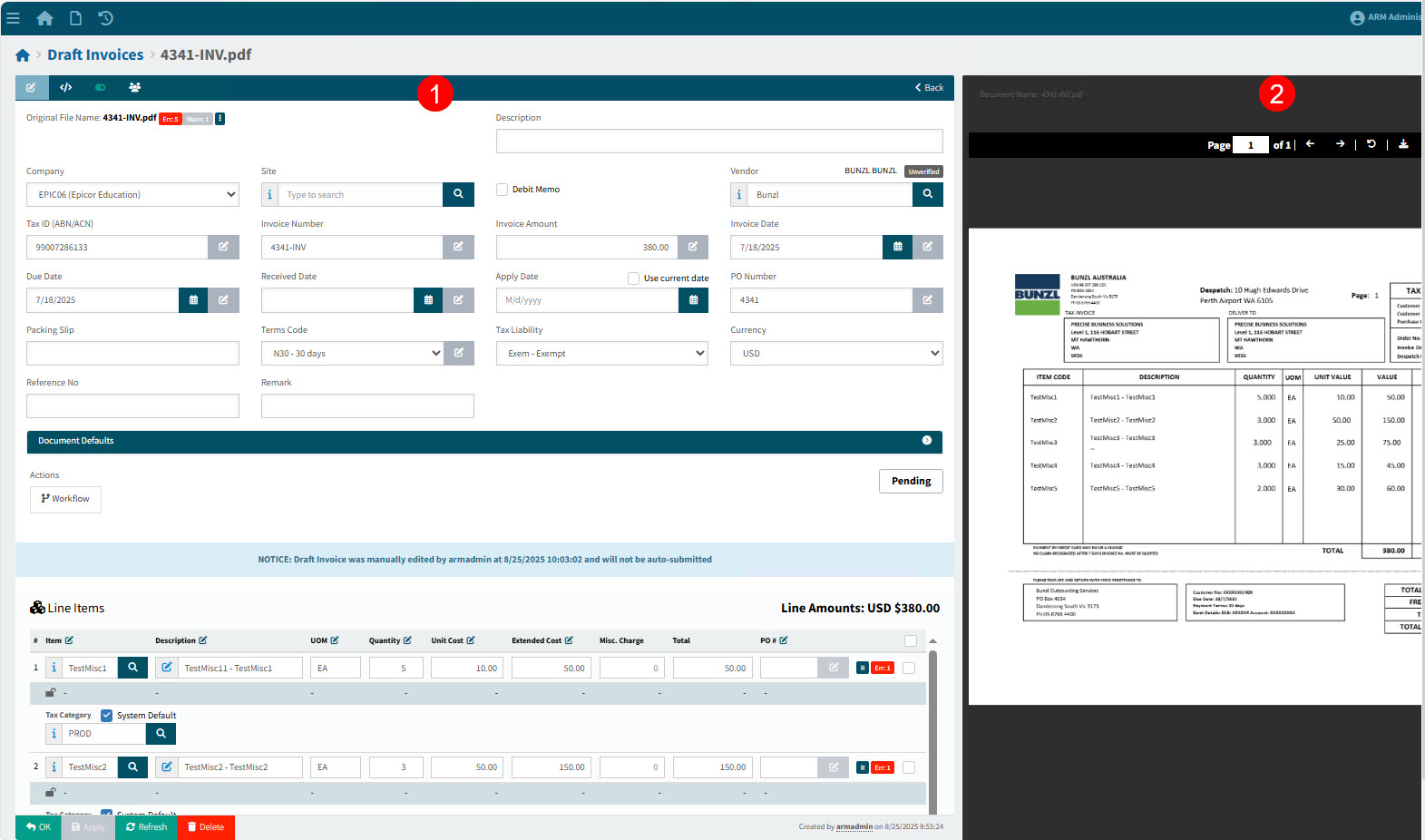Go to next page in PDF viewer

1340,144
